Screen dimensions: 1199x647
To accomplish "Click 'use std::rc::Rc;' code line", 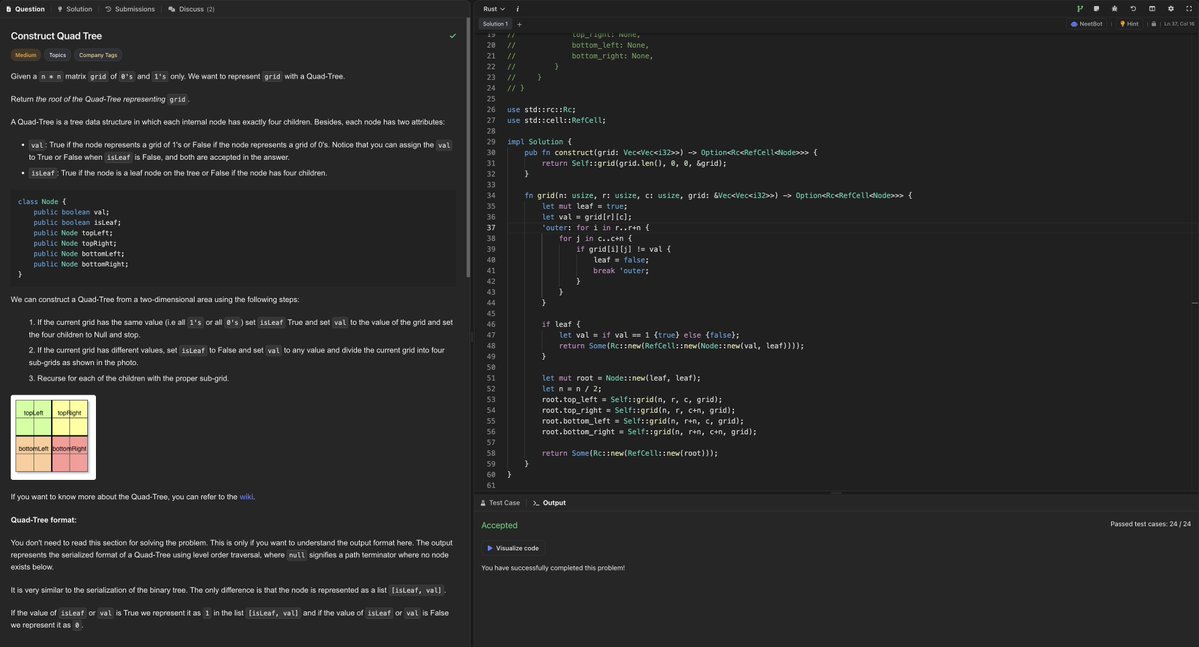I will 541,109.
